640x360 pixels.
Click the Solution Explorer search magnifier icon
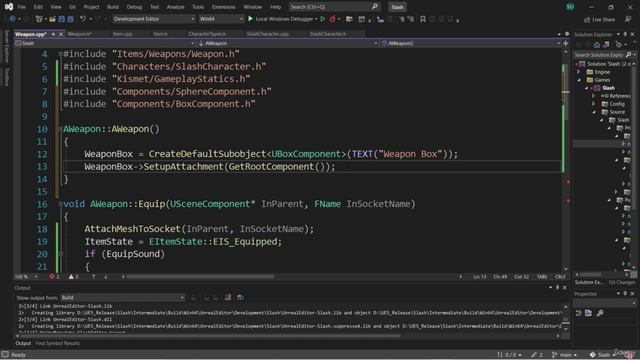tap(629, 54)
